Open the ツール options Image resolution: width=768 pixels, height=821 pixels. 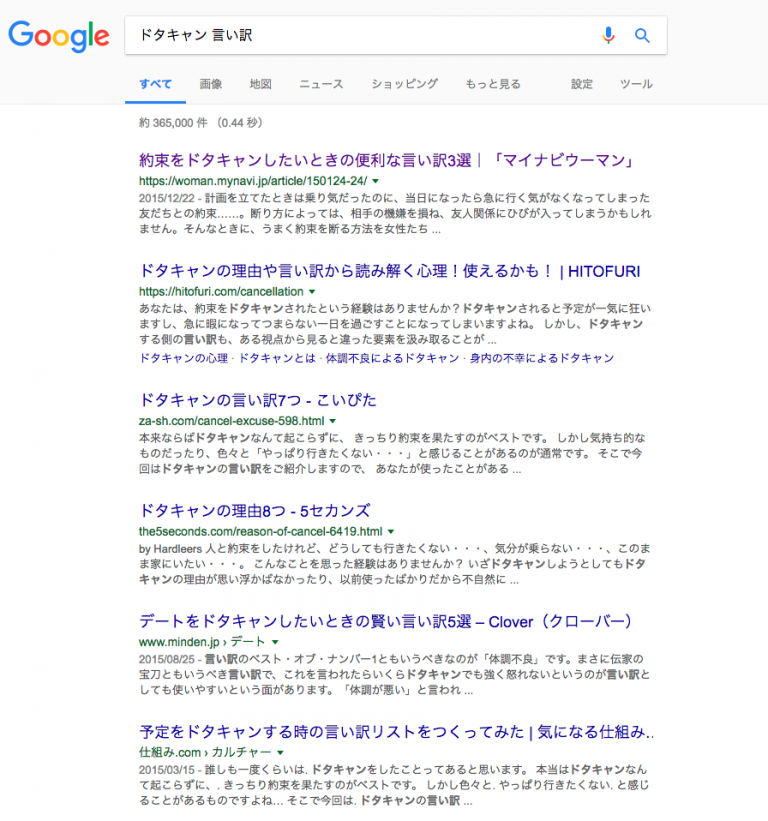[636, 84]
